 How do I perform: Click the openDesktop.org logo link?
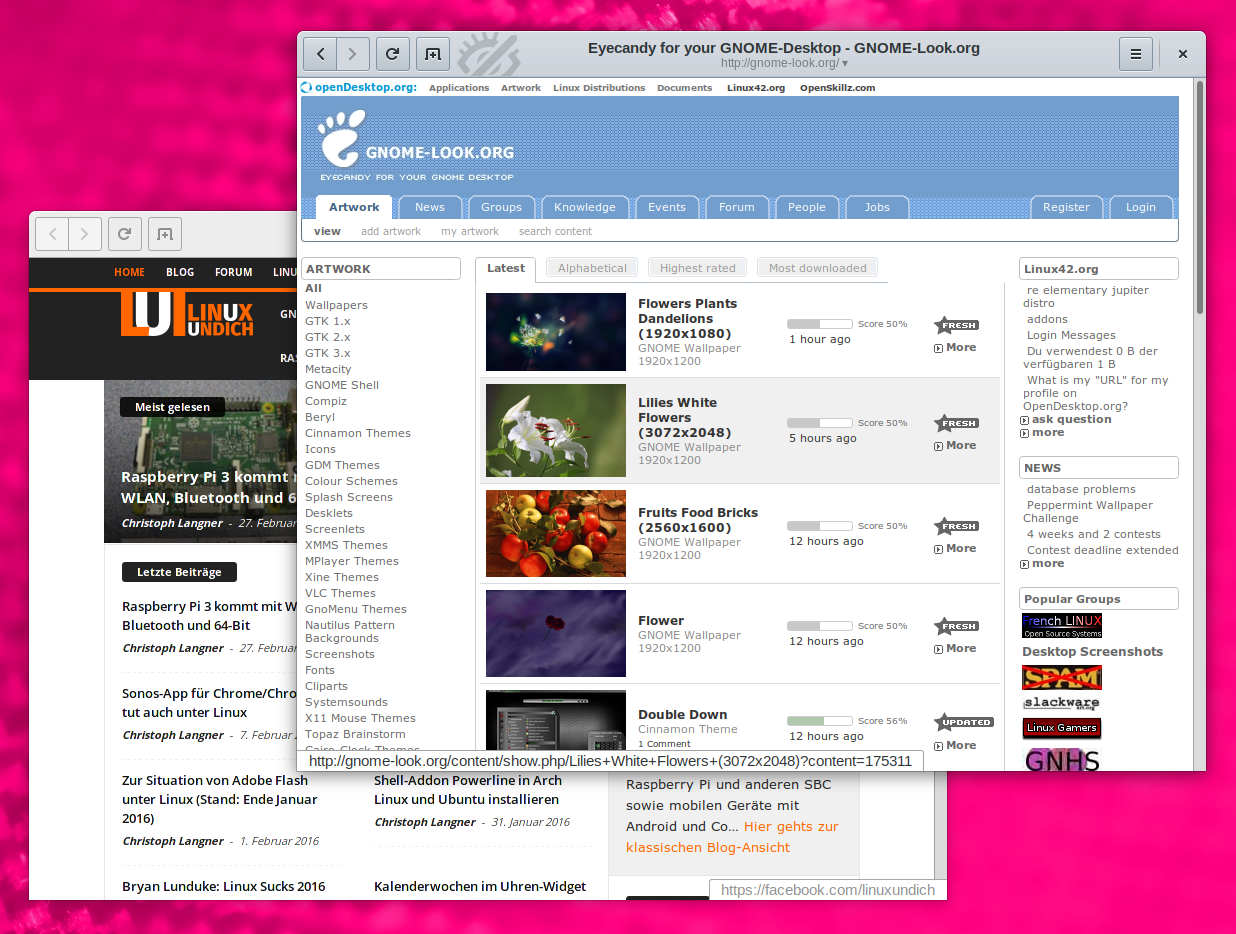coord(359,87)
